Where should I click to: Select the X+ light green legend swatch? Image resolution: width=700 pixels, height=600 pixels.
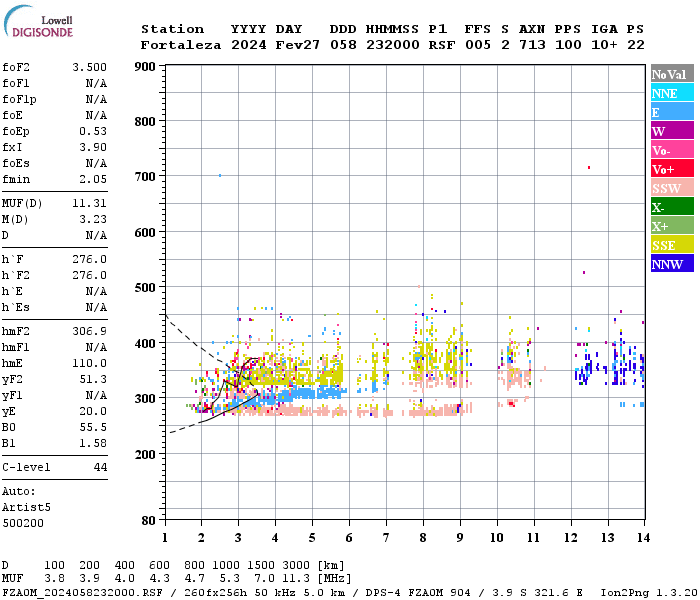(672, 226)
